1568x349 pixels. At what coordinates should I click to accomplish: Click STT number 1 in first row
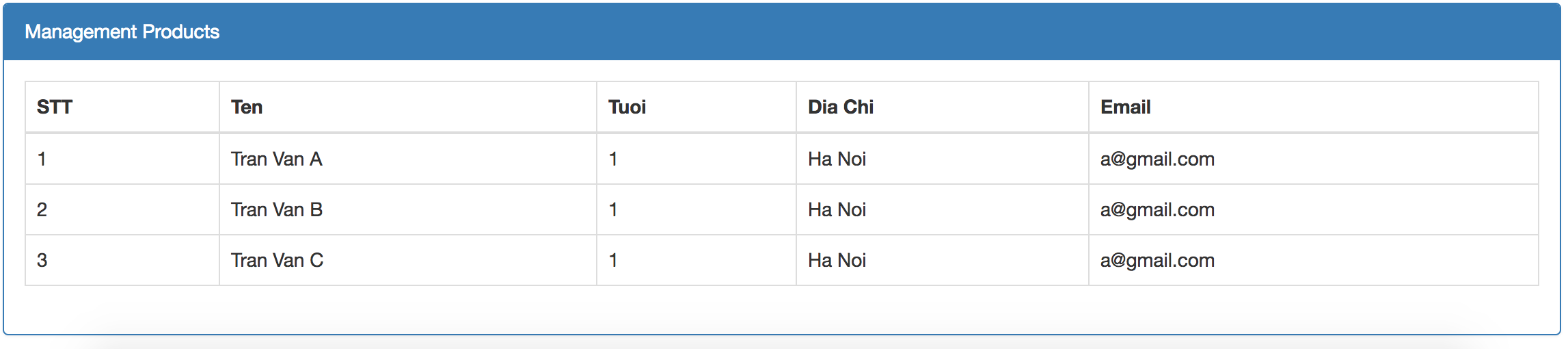(x=42, y=159)
